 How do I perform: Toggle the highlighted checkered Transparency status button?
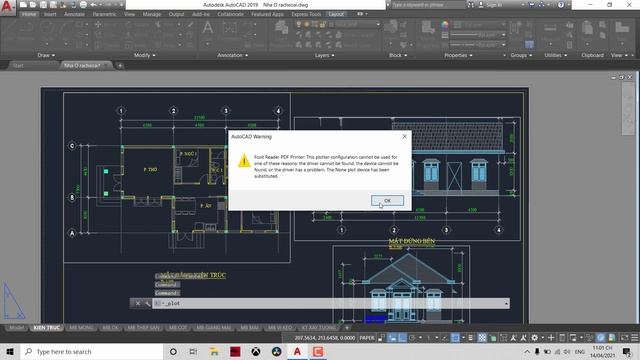pyautogui.click(x=482, y=338)
